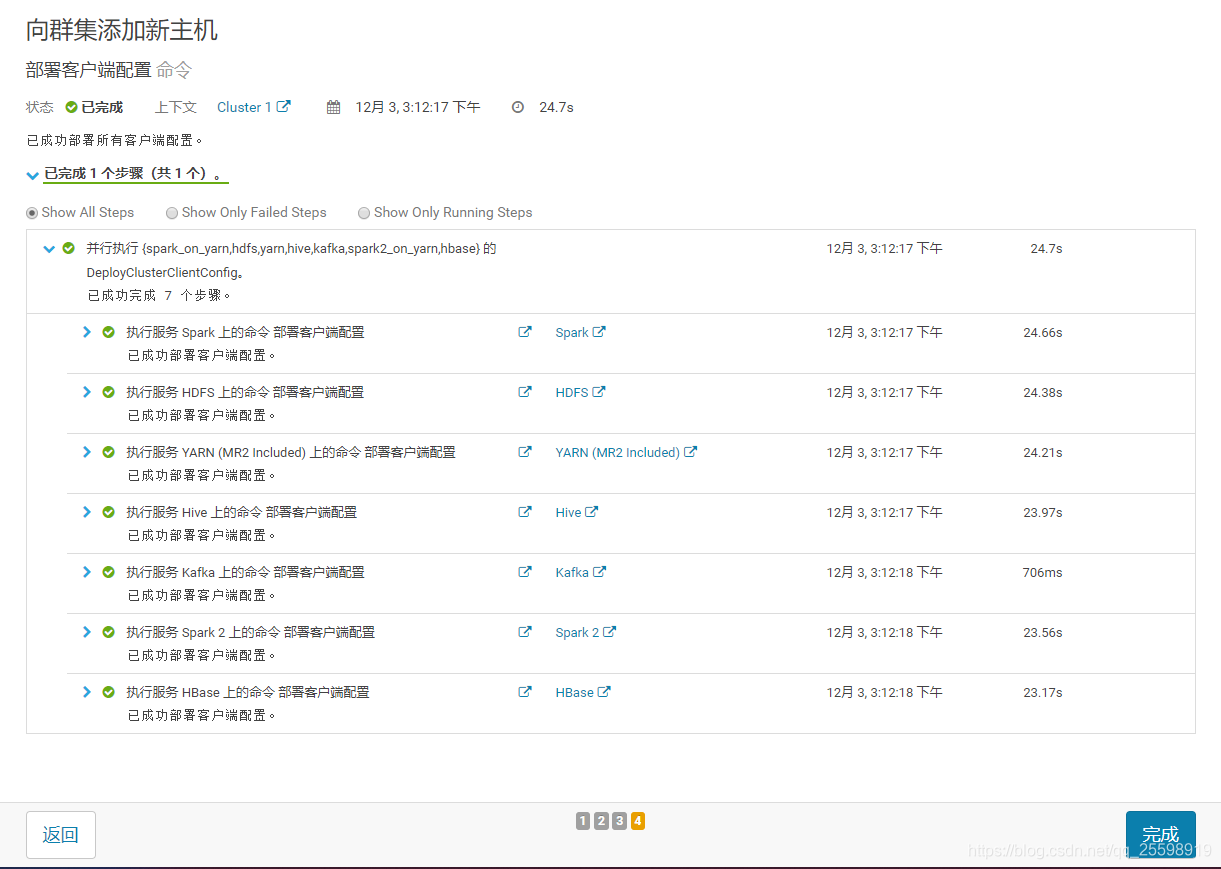This screenshot has width=1221, height=869.
Task: Expand the HBase deploy client config step
Action: pyautogui.click(x=87, y=692)
